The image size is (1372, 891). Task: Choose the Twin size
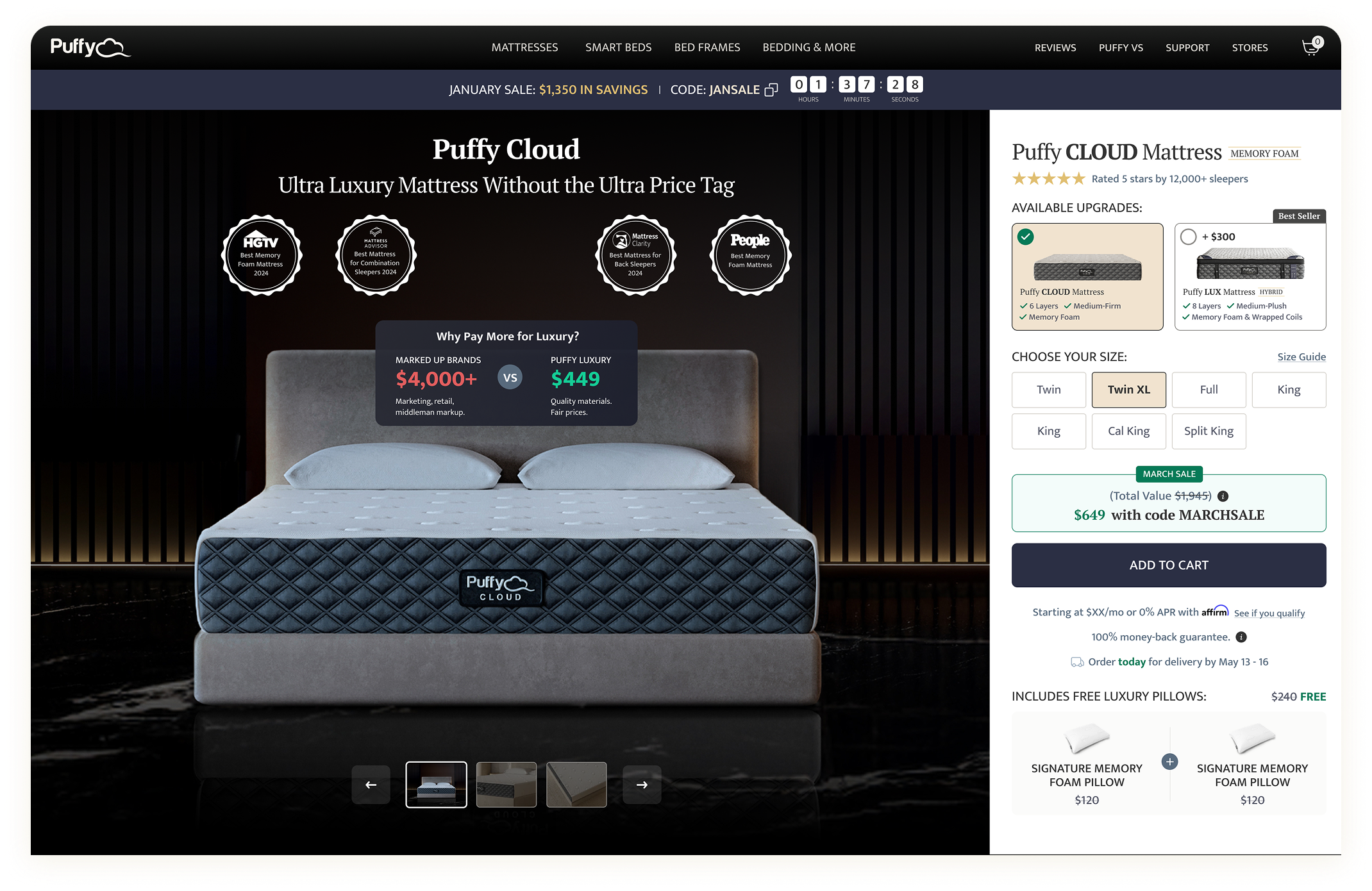1049,390
